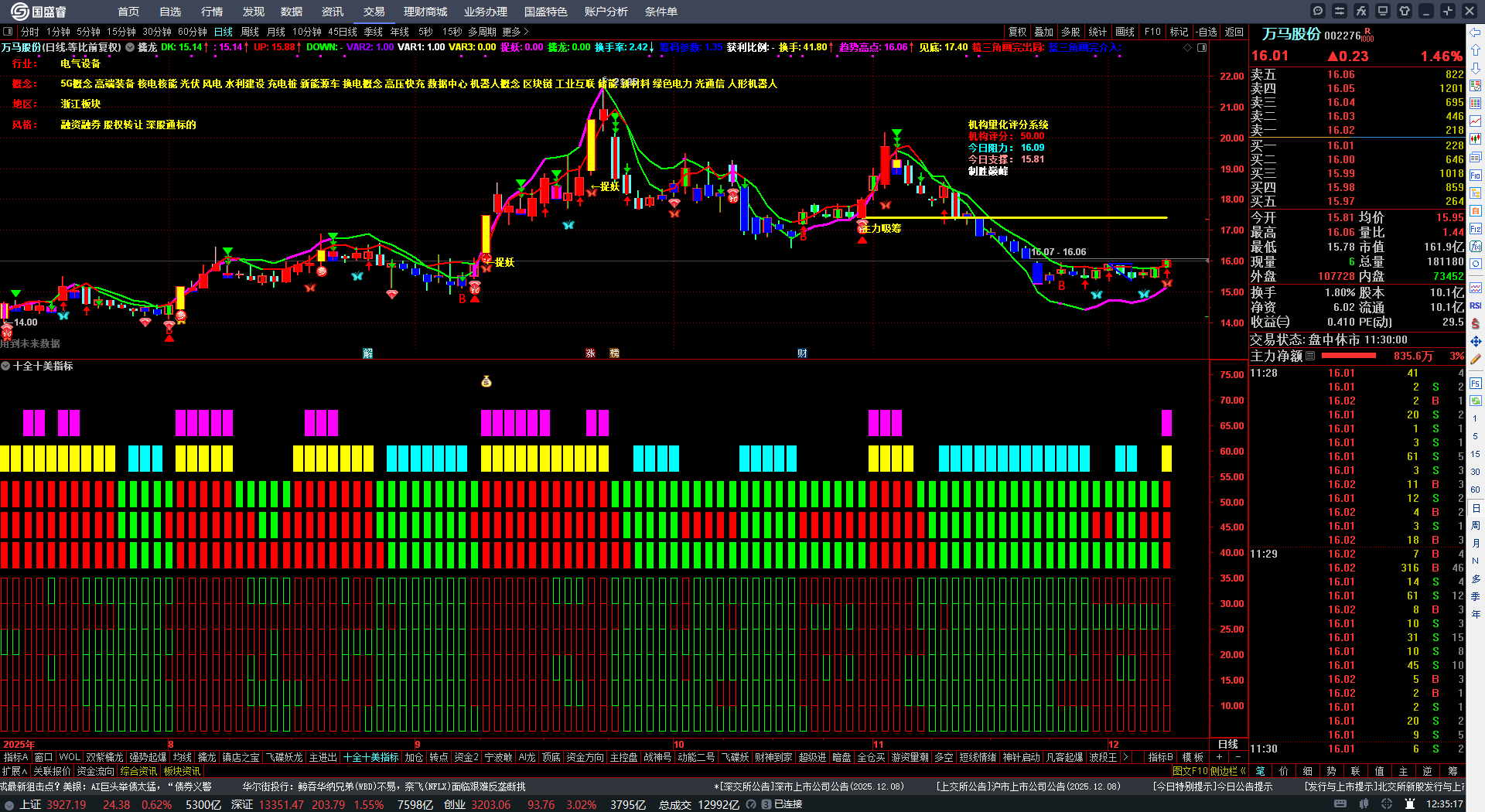
Task: Click the red 主力净额 progress bar
Action: coord(1349,356)
